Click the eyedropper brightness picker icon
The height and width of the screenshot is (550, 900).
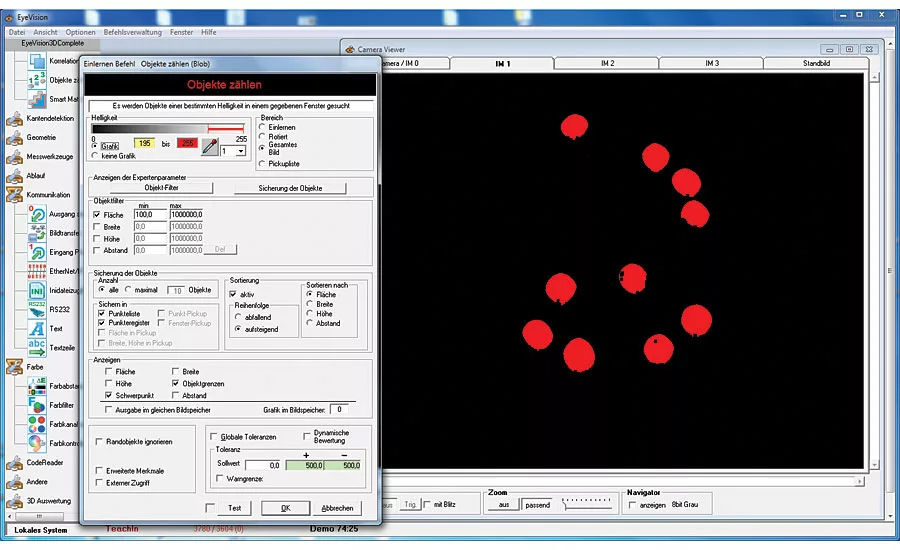click(210, 147)
